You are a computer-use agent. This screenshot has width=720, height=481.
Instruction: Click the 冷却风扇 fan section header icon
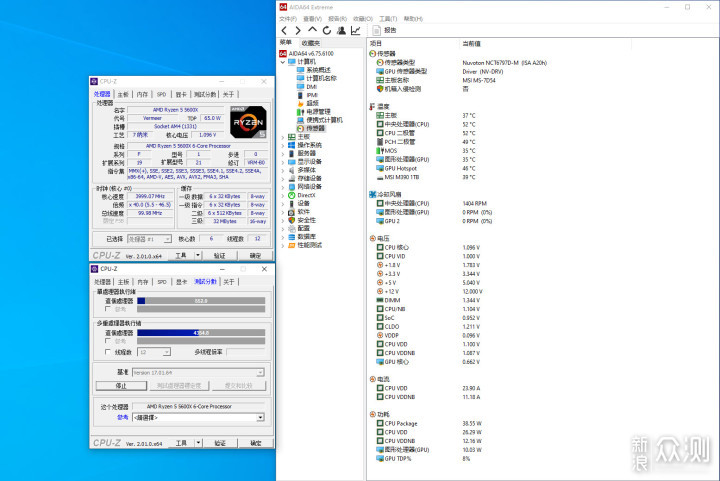click(x=373, y=194)
